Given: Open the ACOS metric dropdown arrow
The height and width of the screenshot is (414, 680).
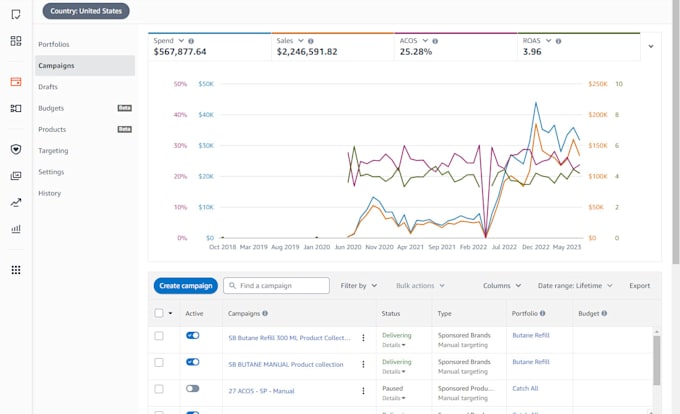Looking at the screenshot, I should tap(425, 41).
